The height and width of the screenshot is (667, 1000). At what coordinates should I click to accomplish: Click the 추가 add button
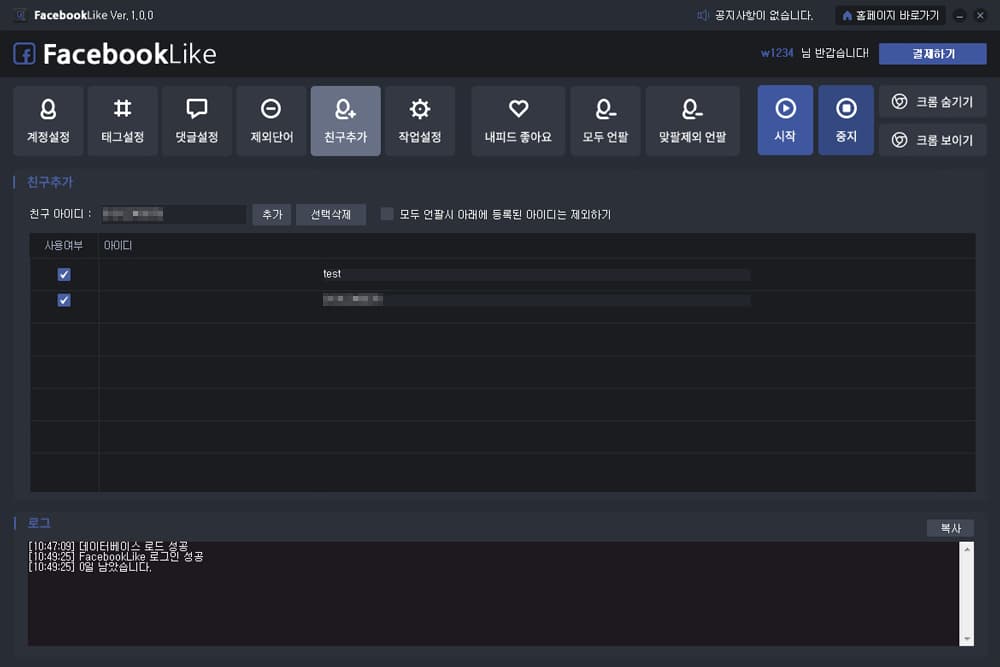coord(272,214)
